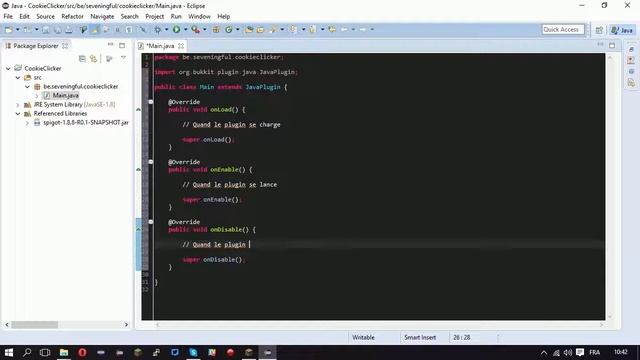Maximize the editor area
The height and width of the screenshot is (360, 640).
coord(612,45)
